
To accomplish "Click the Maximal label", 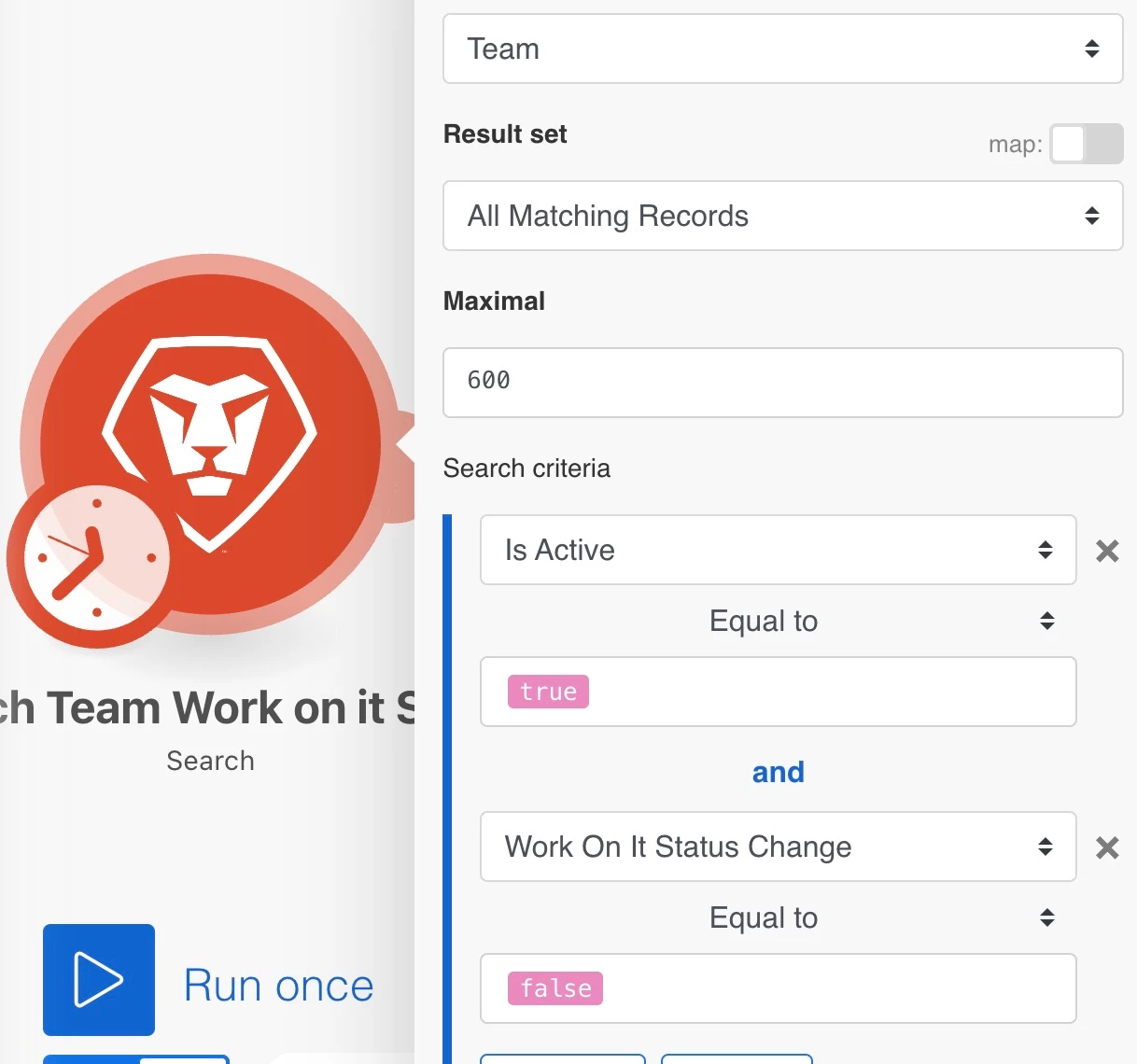I will coord(494,301).
